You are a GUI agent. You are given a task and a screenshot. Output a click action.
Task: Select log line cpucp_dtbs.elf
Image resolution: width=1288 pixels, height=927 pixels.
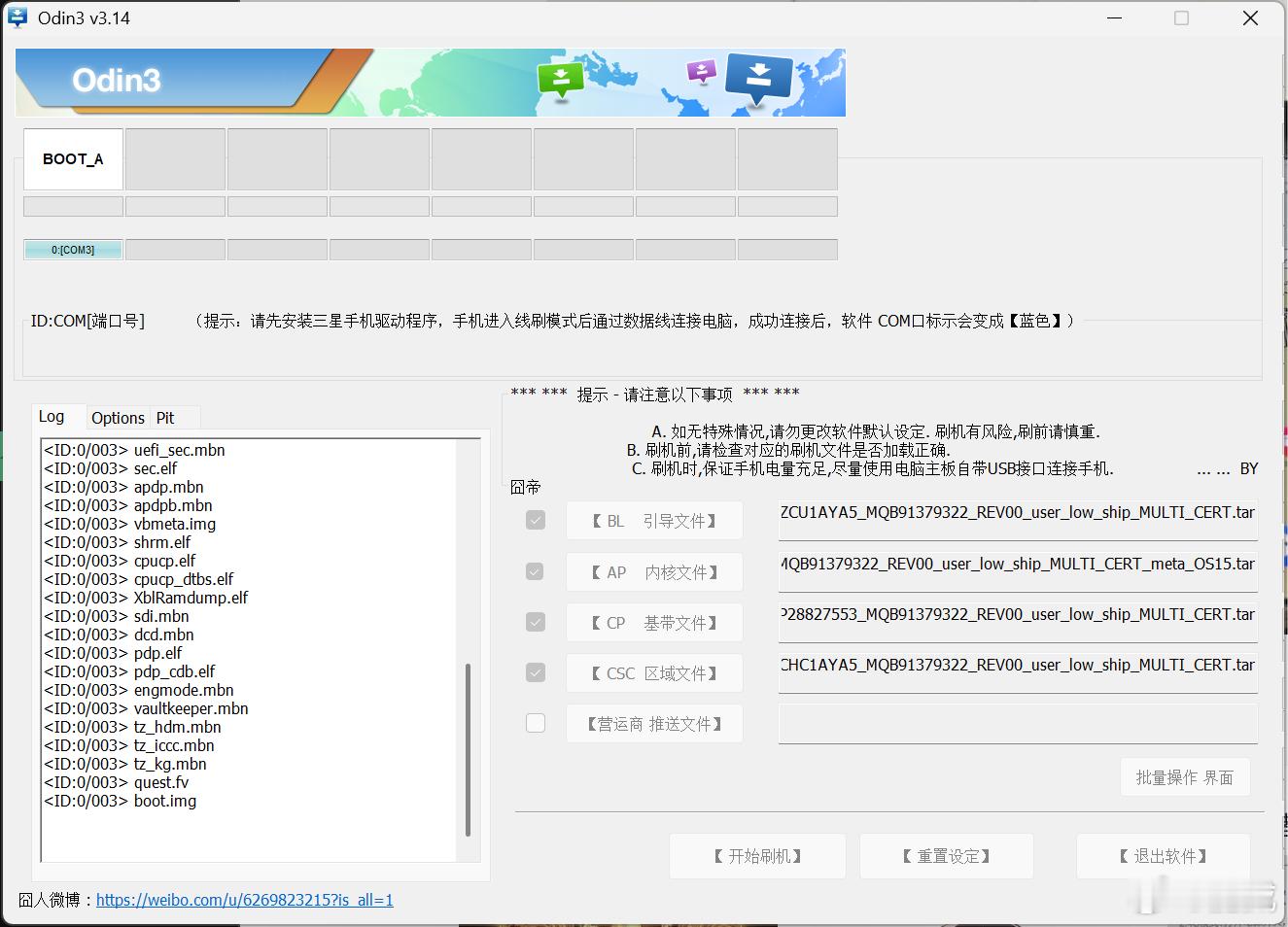tap(139, 579)
